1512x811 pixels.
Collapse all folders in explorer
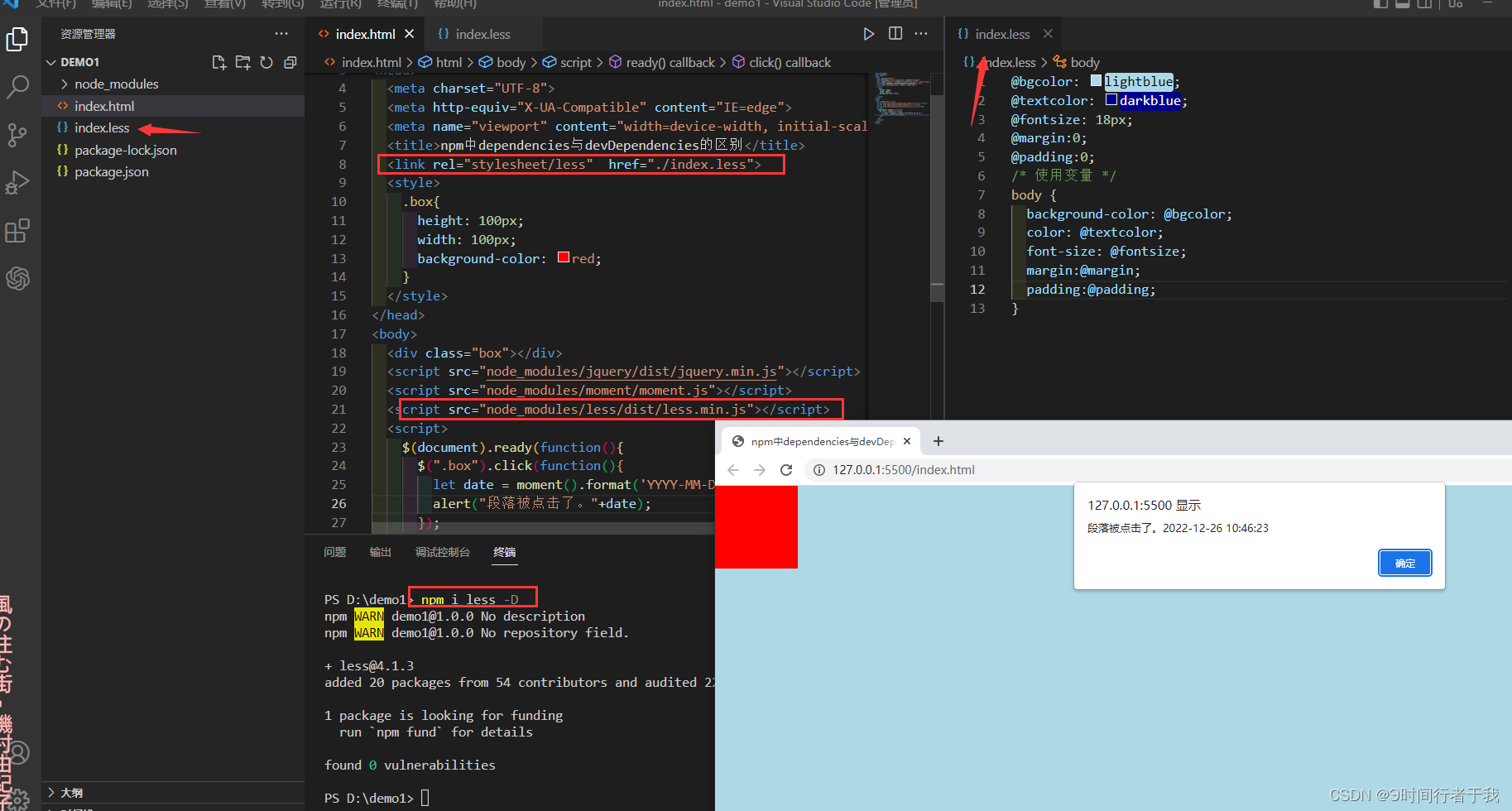pyautogui.click(x=290, y=62)
